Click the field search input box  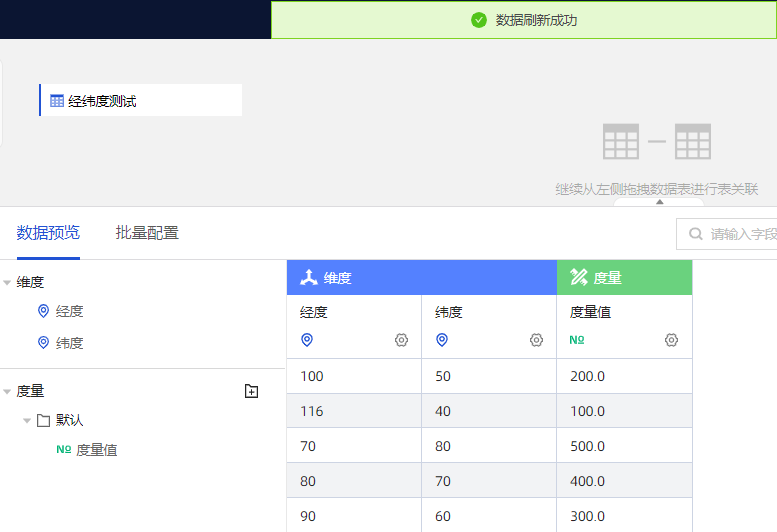point(740,234)
